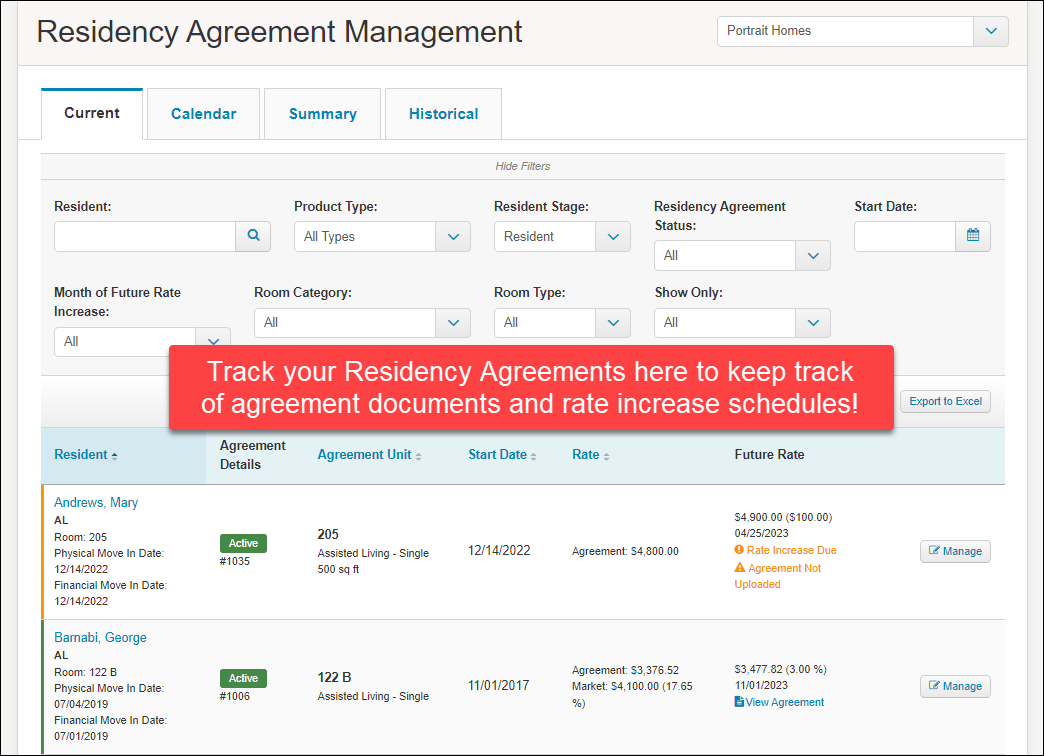Click the Active badge for agreement #1006
Viewport: 1044px width, 756px height.
[x=243, y=678]
